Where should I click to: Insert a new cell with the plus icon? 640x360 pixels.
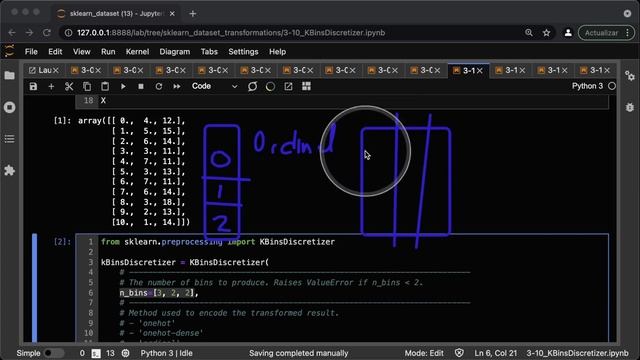51,86
